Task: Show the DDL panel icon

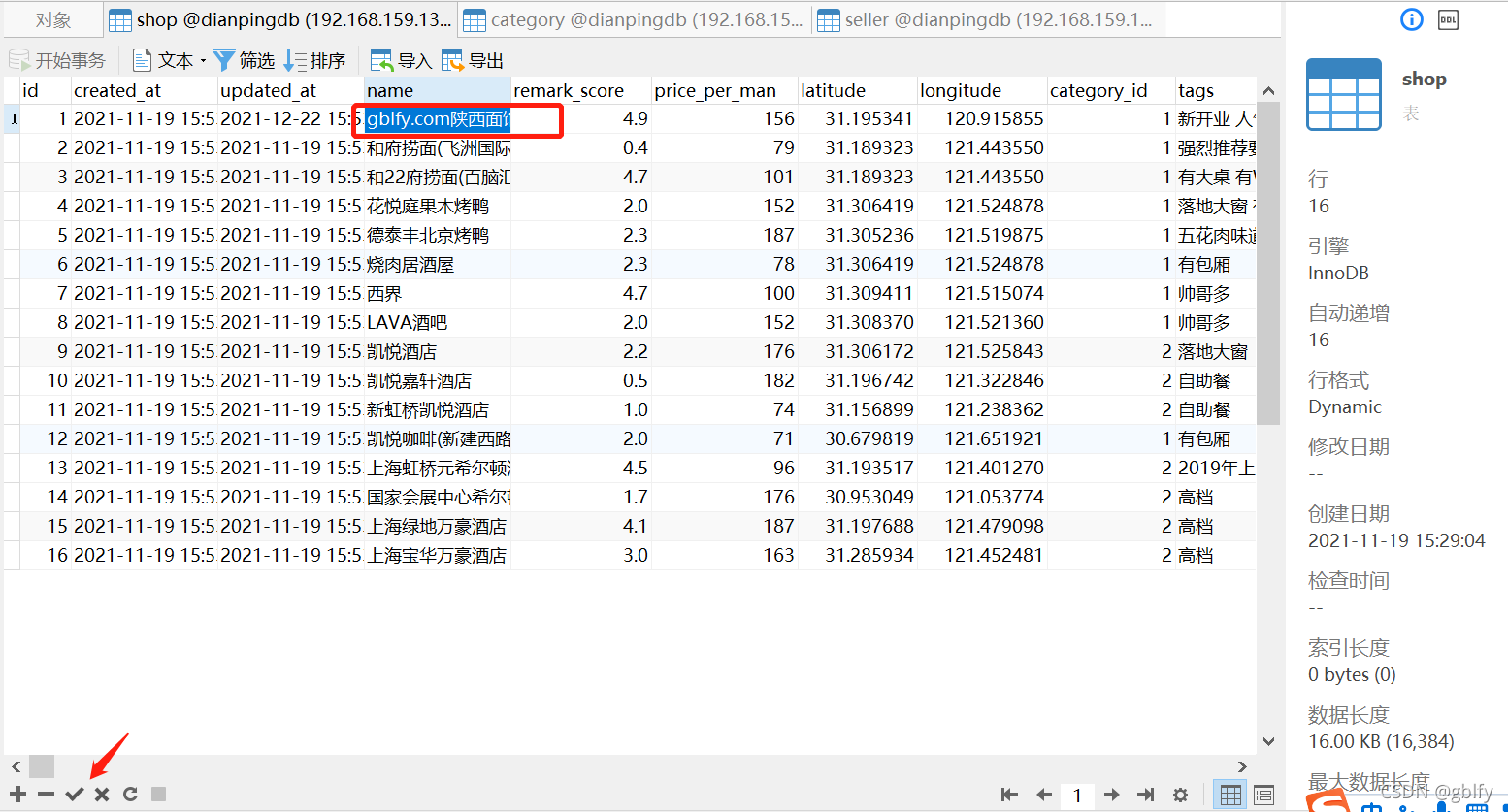Action: 1448,19
